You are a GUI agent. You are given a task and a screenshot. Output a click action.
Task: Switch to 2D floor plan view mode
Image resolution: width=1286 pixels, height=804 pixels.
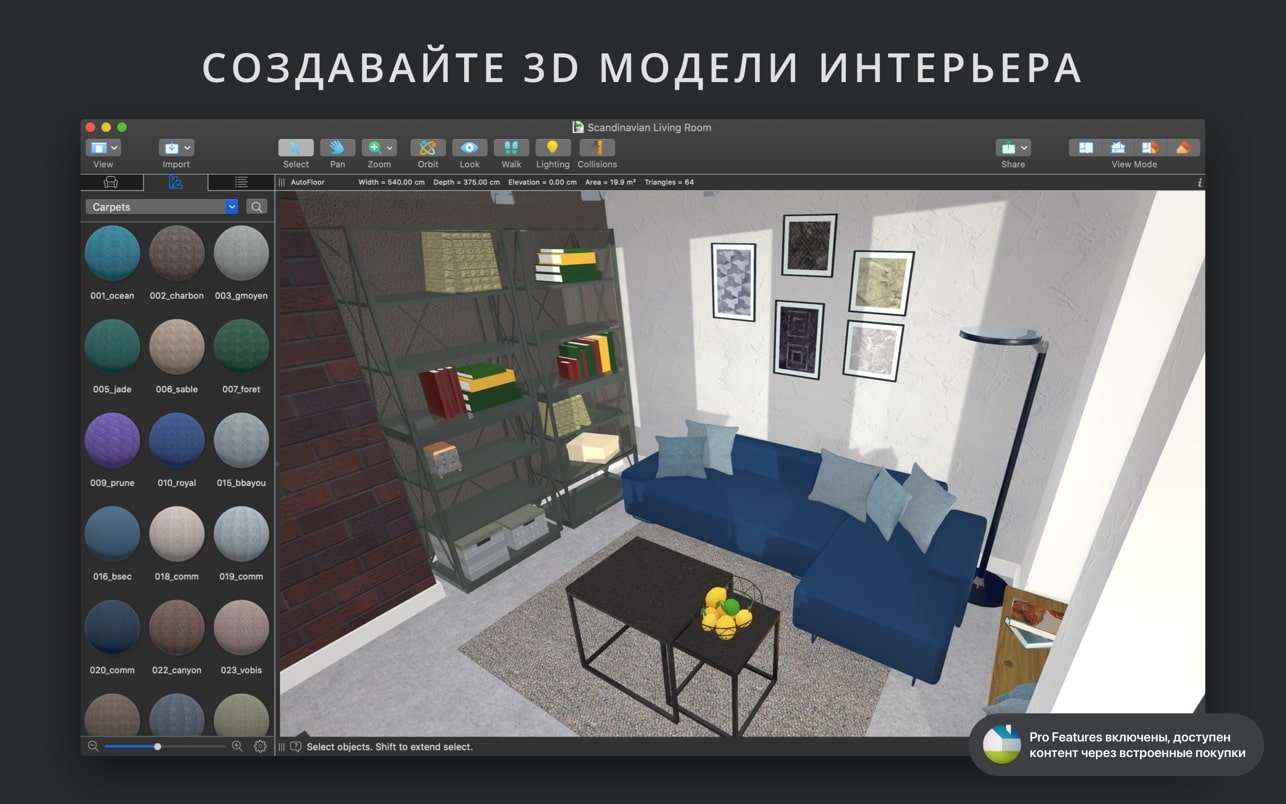[1086, 148]
